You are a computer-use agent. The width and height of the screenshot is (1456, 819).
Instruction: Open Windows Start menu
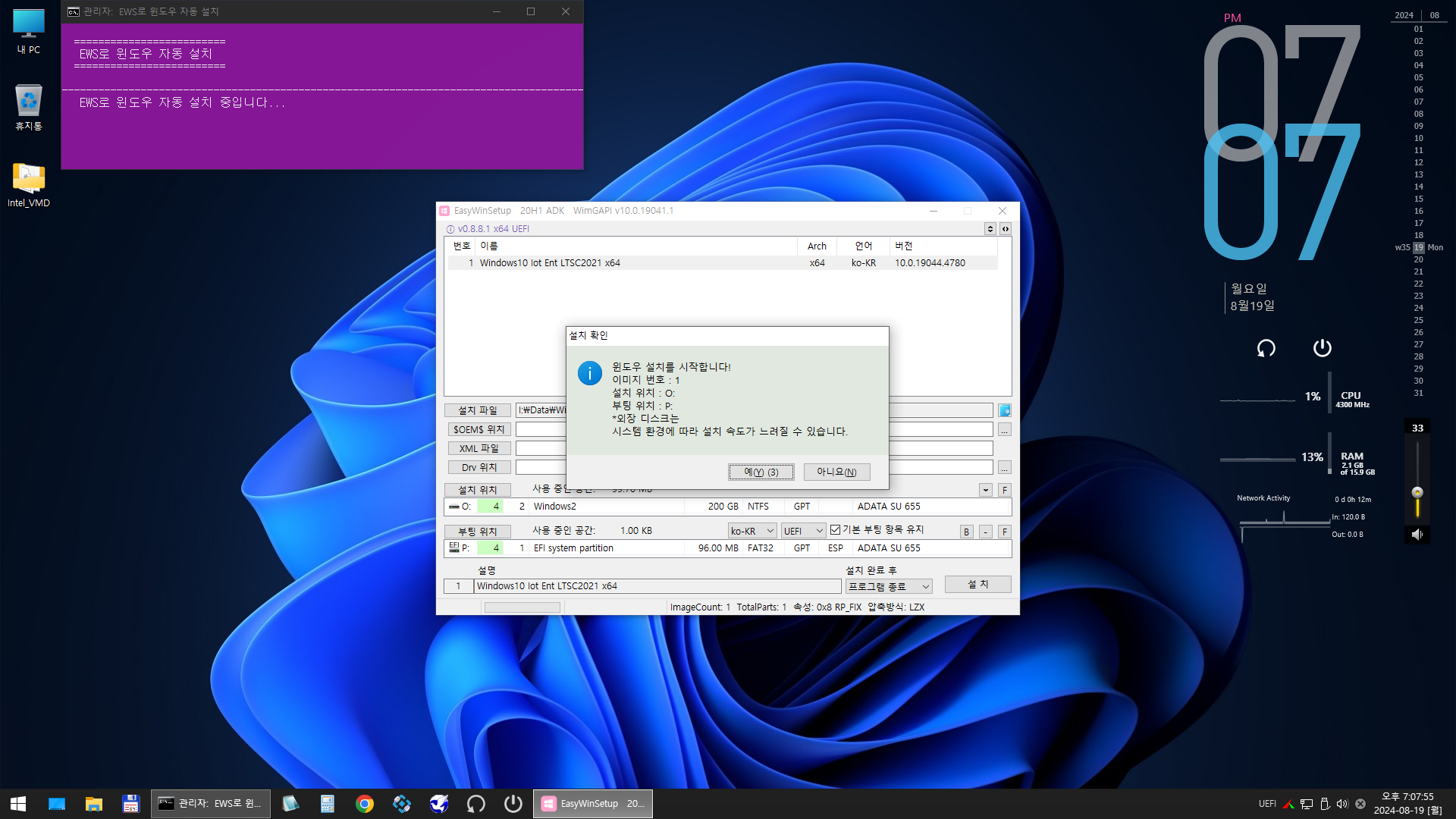(18, 804)
